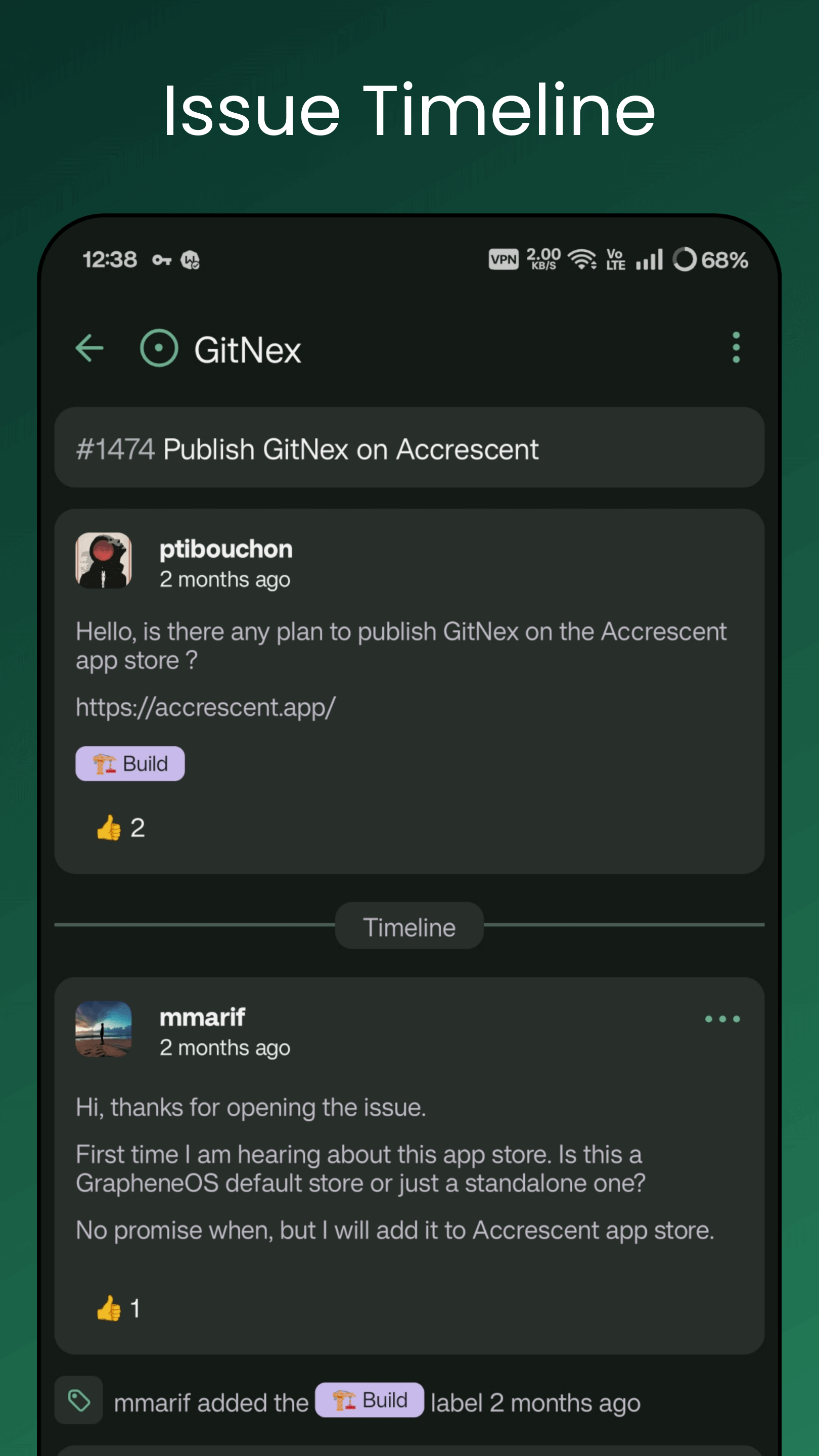
Task: Tap ptibouchon's avatar picture
Action: tap(104, 561)
